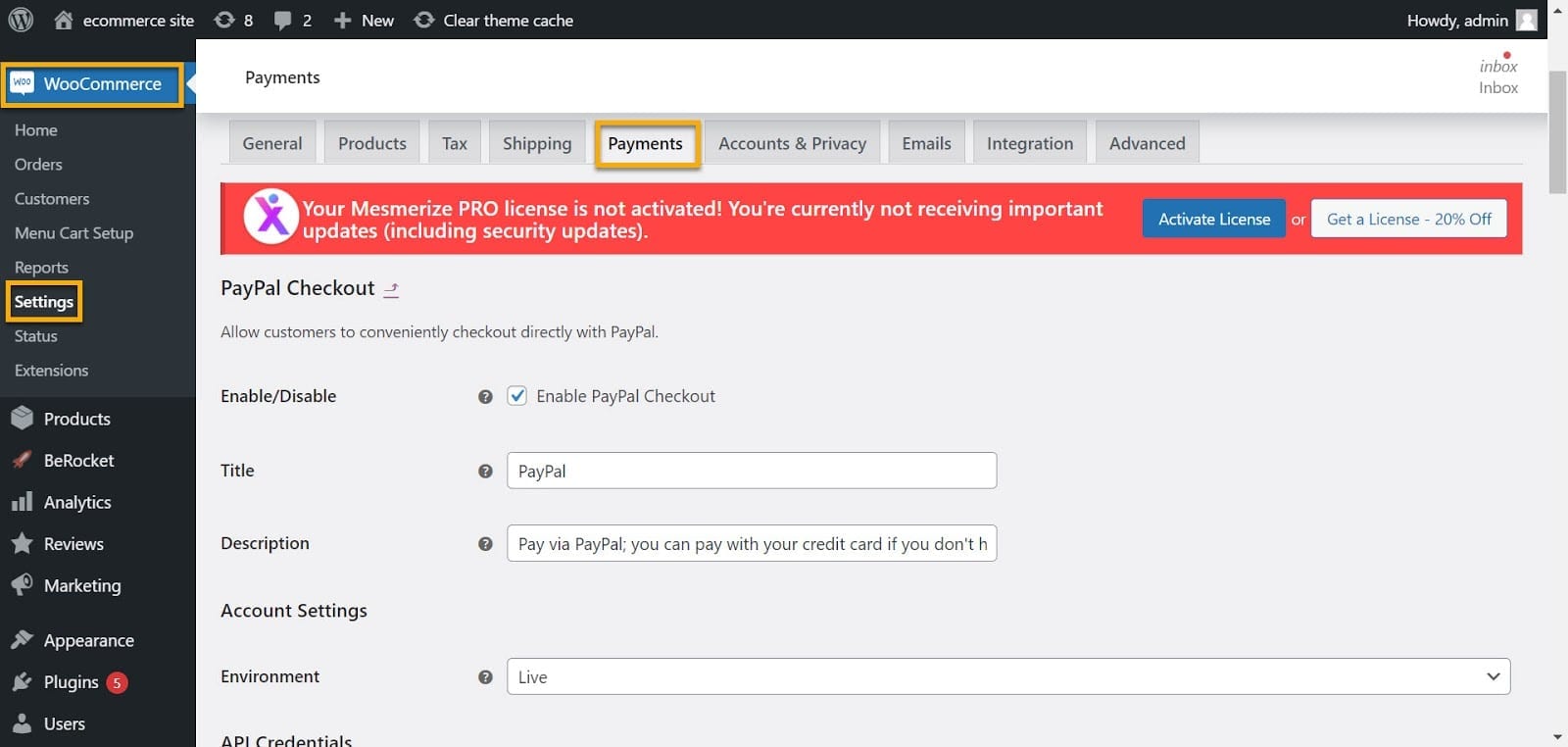Click the Mesmerize logo in the notice

point(271,217)
